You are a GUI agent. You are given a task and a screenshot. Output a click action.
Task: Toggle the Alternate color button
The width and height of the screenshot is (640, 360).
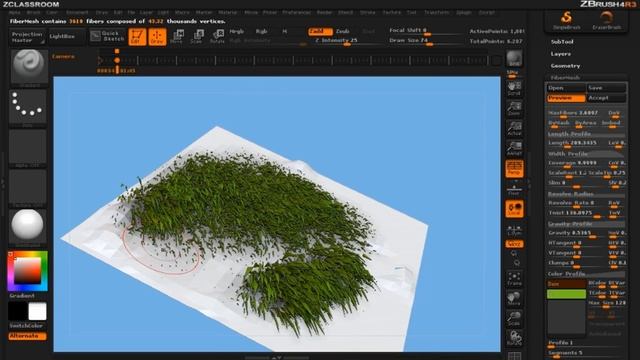(27, 336)
